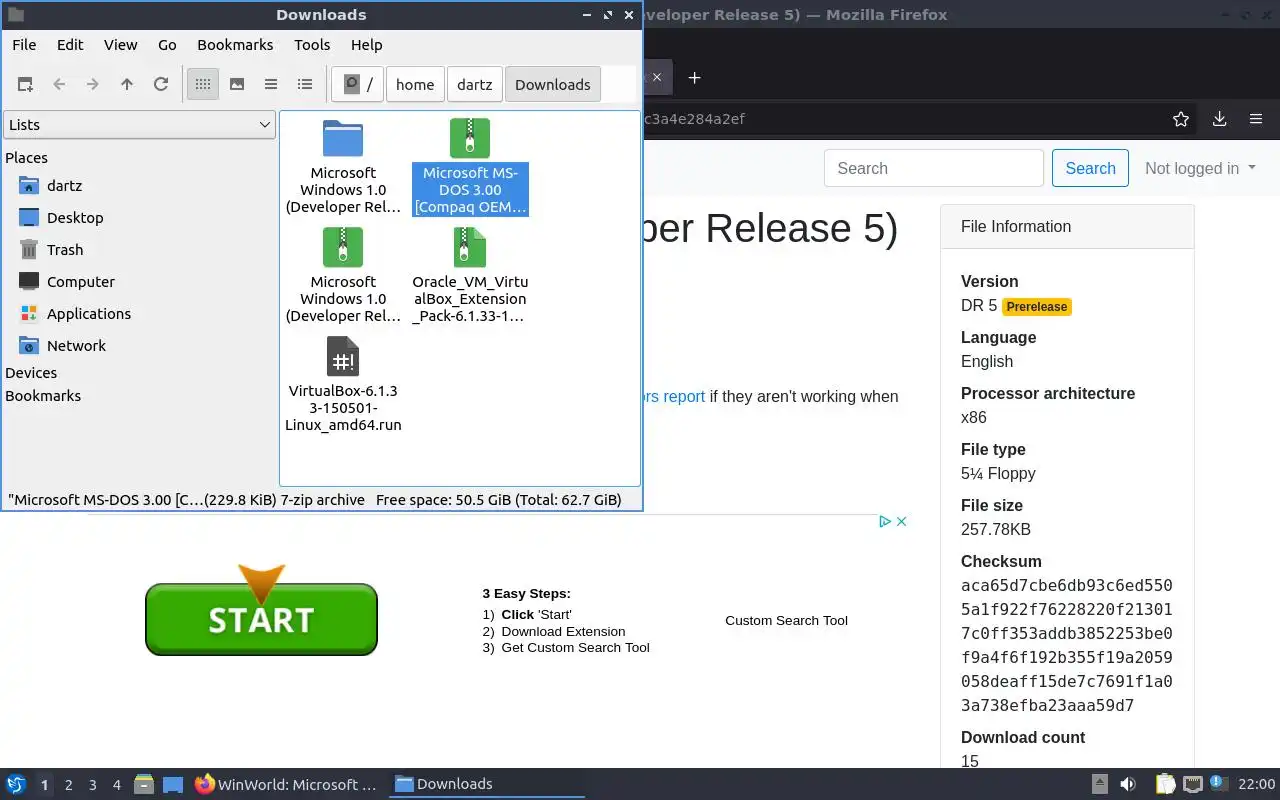Expand the 'Lists' side pane dropdown
Image resolution: width=1280 pixels, height=800 pixels.
point(139,125)
